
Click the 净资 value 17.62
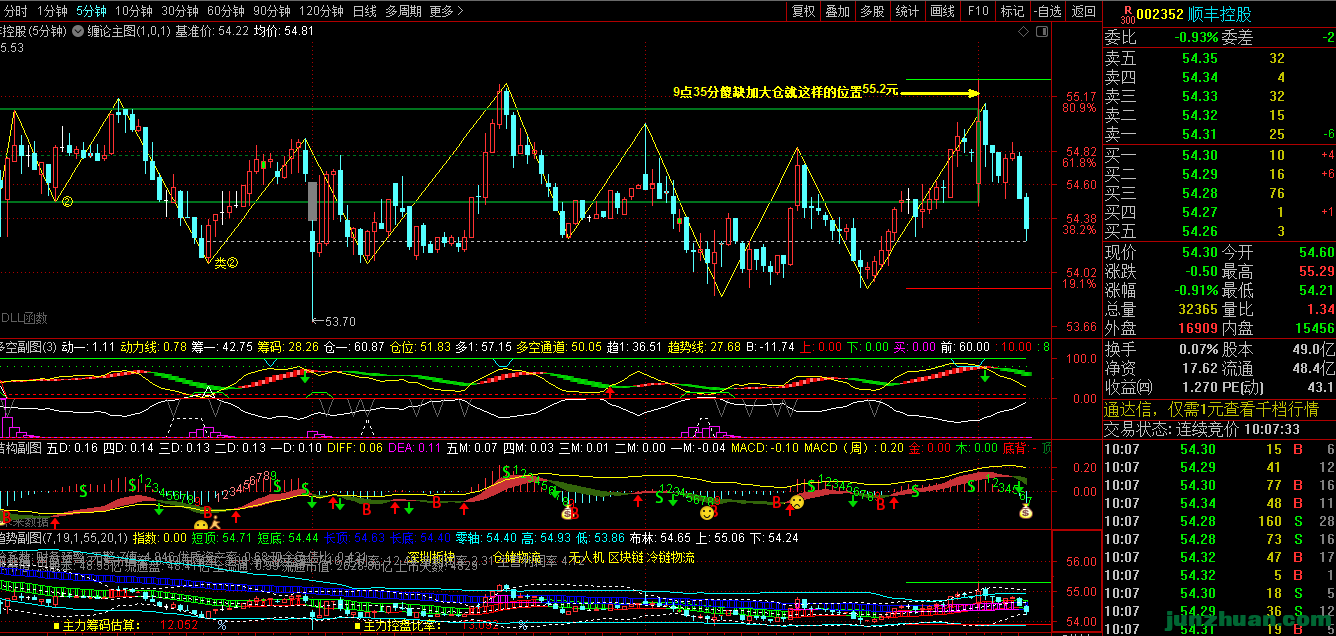point(1199,369)
